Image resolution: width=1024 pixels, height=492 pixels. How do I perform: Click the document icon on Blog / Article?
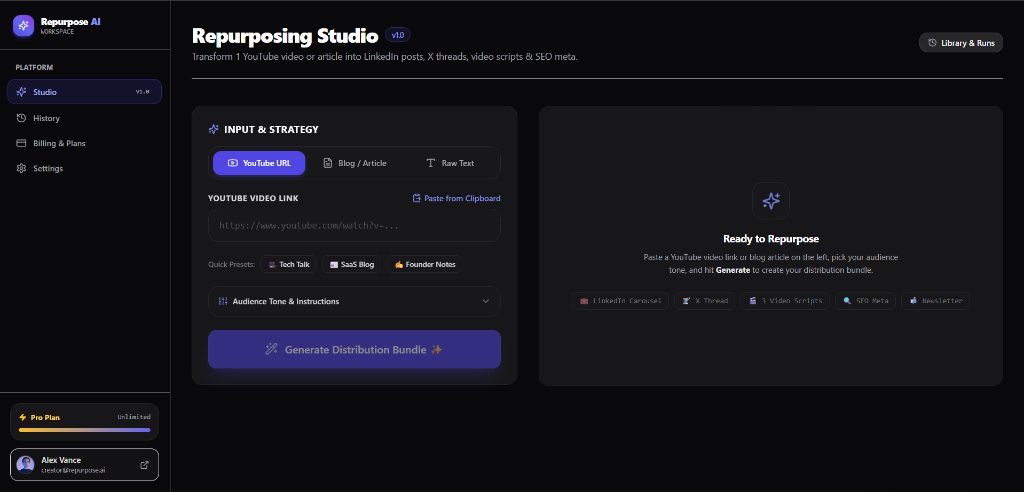[x=328, y=163]
